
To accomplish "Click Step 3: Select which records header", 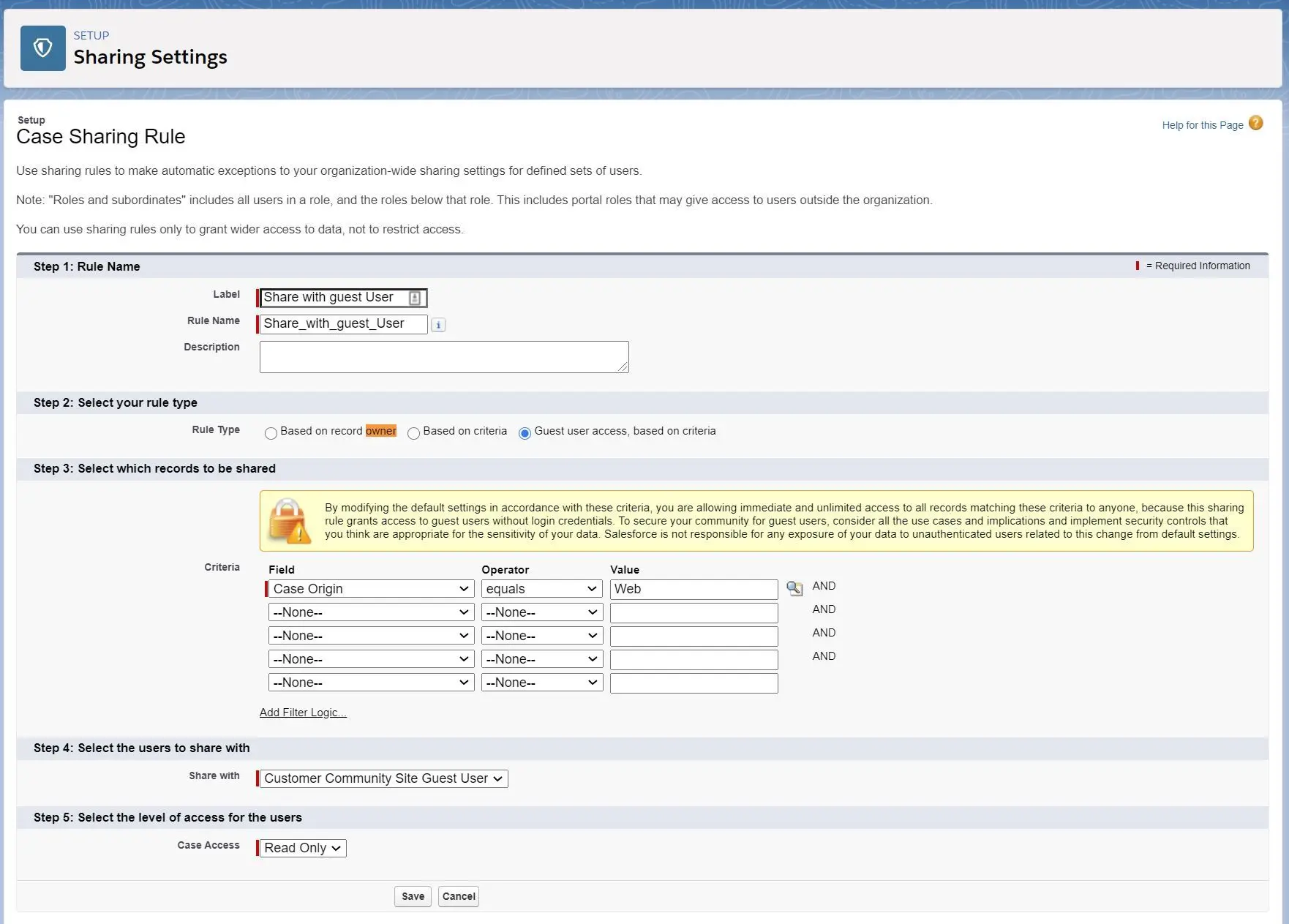I will click(154, 468).
